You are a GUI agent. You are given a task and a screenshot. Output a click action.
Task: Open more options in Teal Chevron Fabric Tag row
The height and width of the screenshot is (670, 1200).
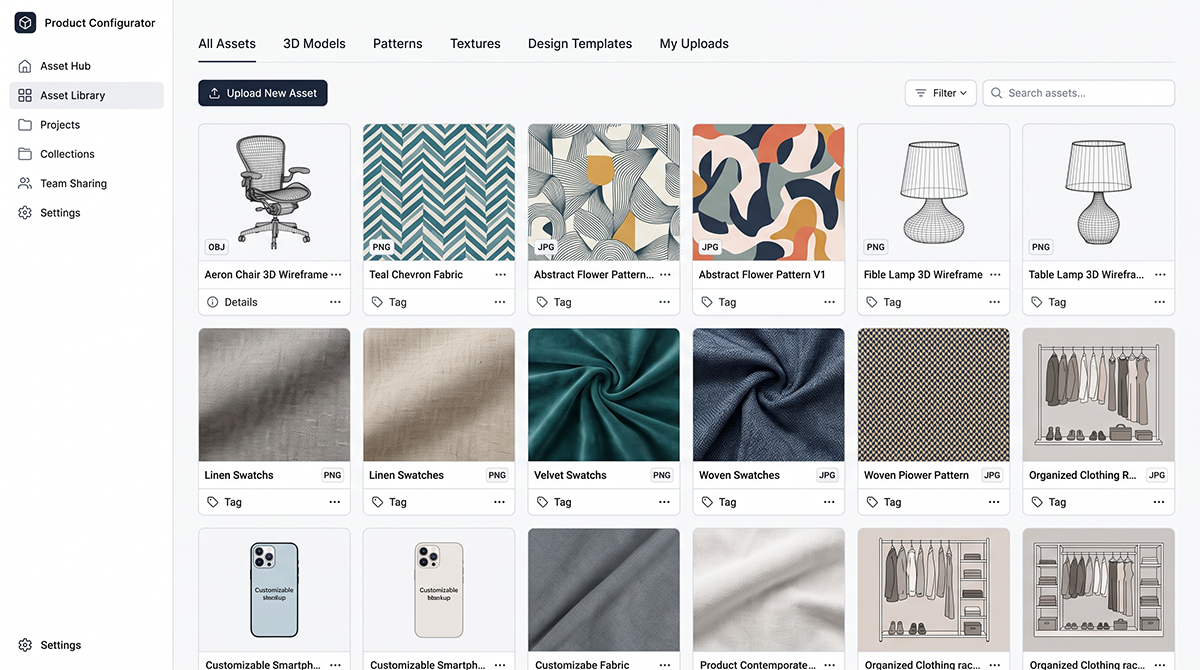(501, 302)
